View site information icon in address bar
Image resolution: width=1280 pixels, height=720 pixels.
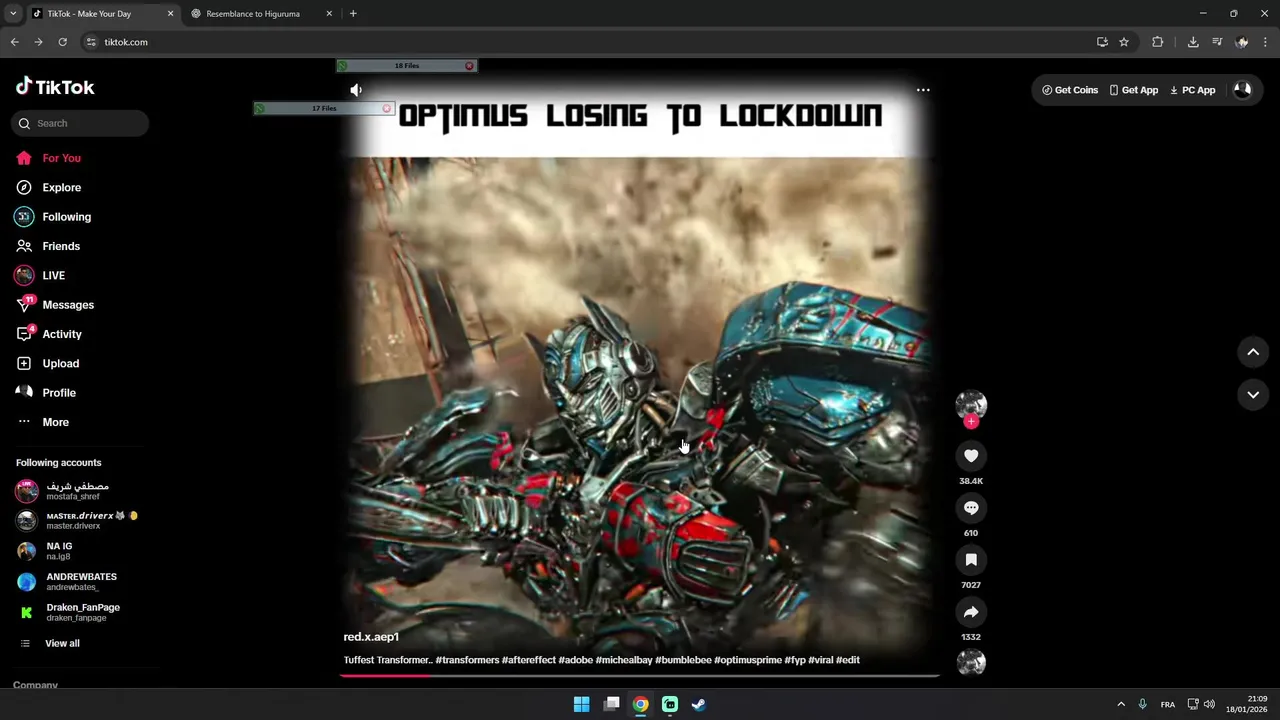[91, 42]
